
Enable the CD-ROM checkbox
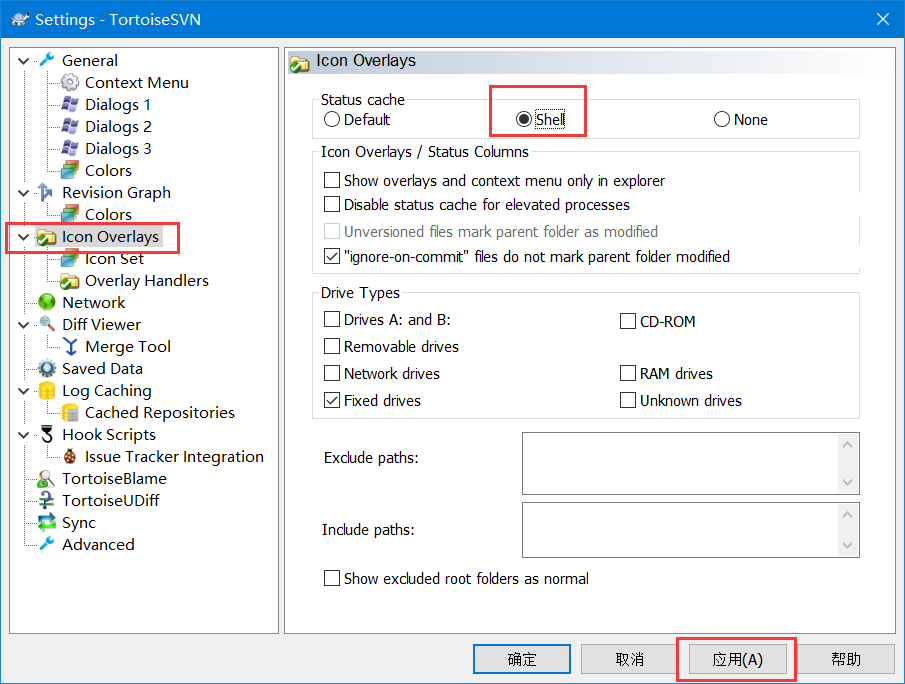pos(628,322)
